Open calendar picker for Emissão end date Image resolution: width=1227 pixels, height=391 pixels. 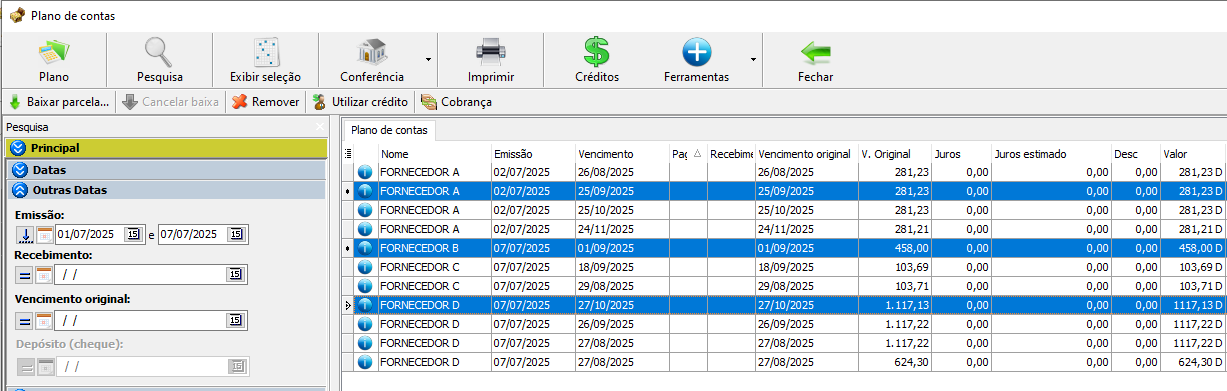(x=234, y=235)
